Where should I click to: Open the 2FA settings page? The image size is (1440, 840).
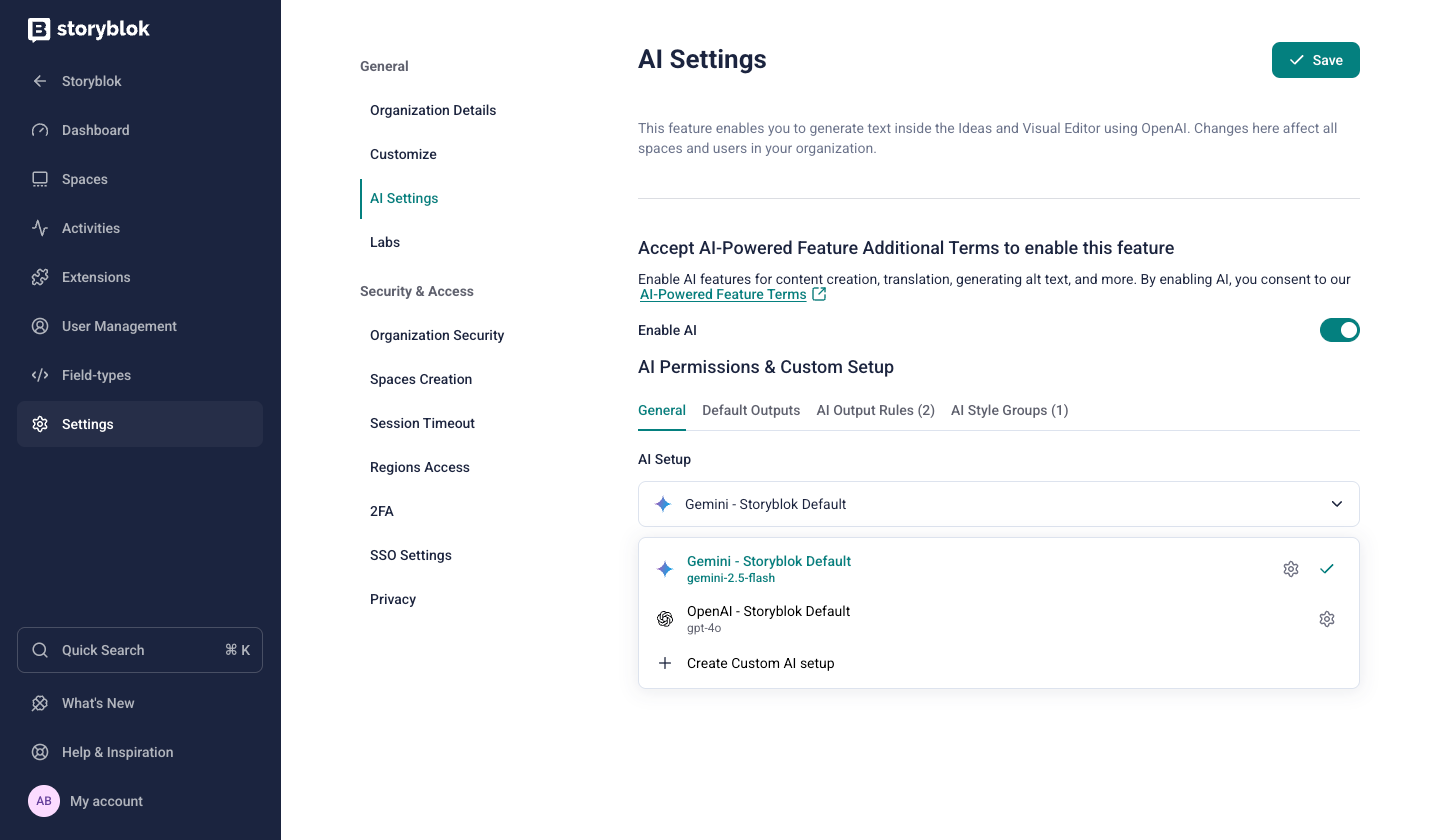pos(382,511)
